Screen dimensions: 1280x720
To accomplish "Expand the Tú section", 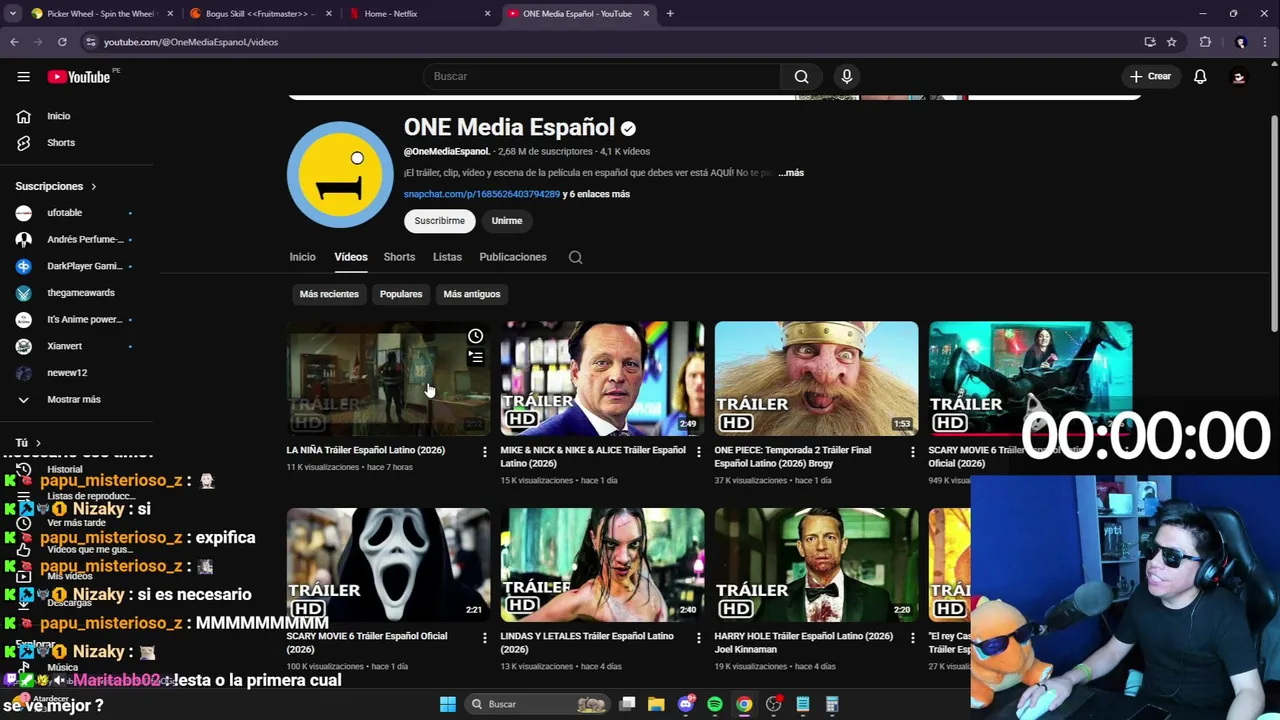I will click(28, 442).
